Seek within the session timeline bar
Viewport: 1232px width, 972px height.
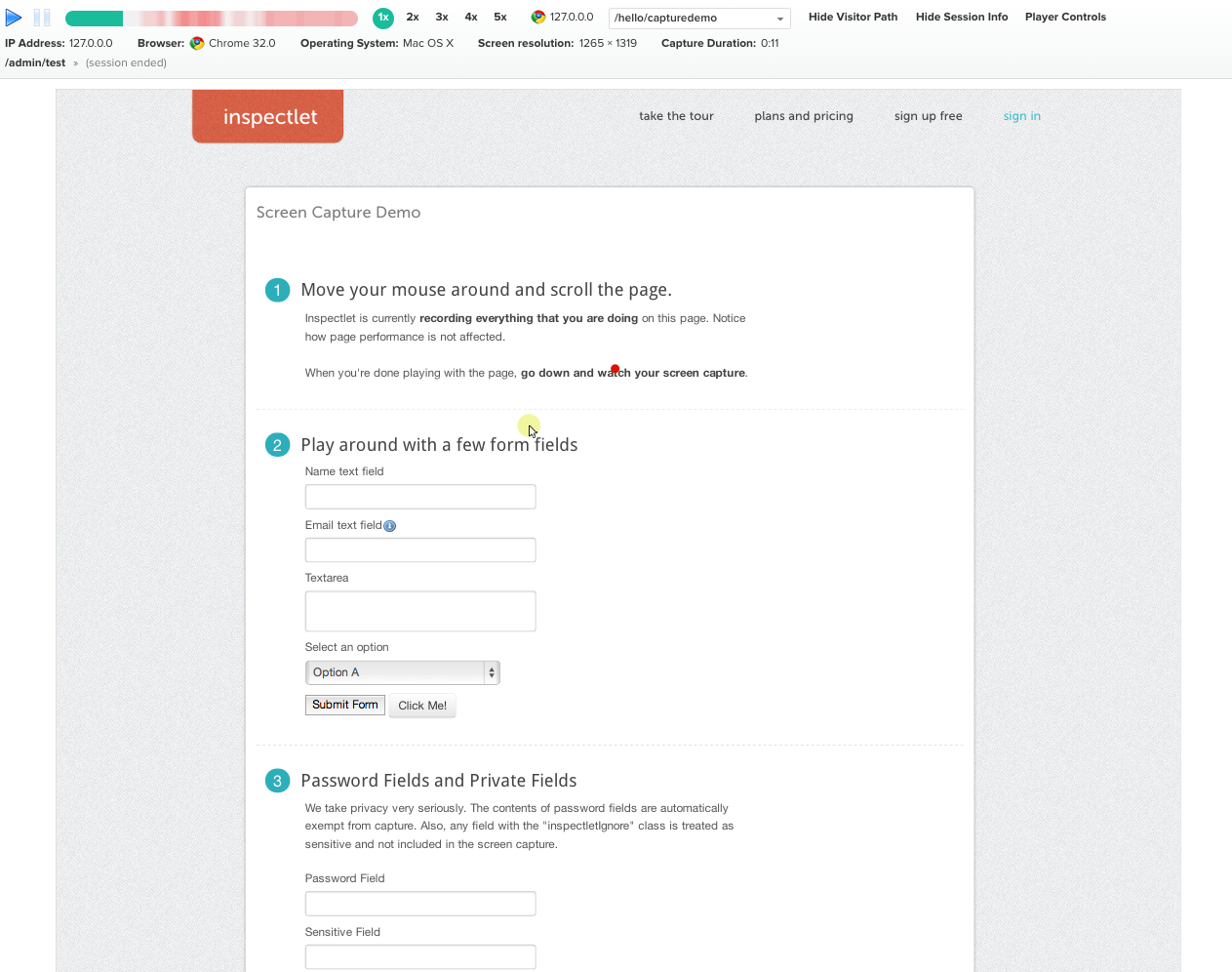212,19
